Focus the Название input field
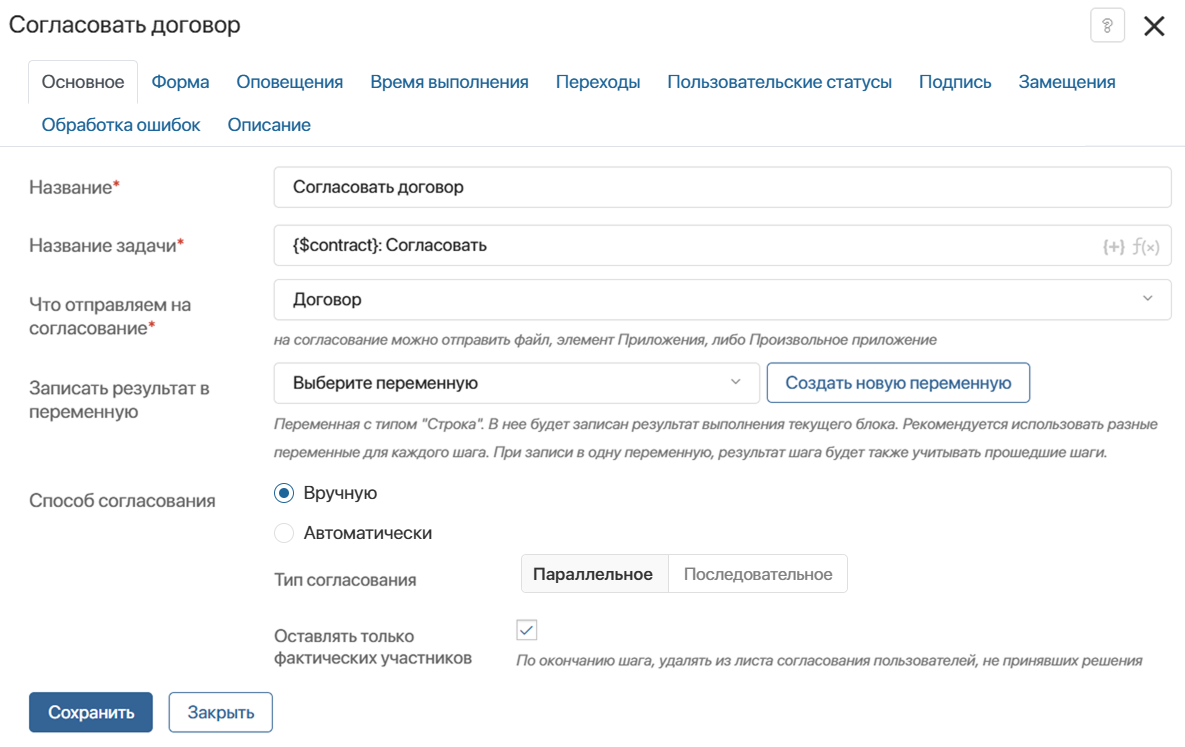This screenshot has height=747, width=1185. click(722, 188)
